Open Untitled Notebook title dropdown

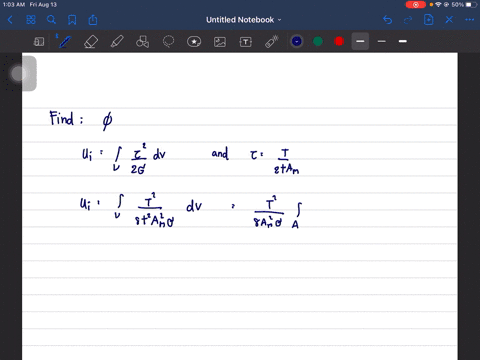(244, 20)
